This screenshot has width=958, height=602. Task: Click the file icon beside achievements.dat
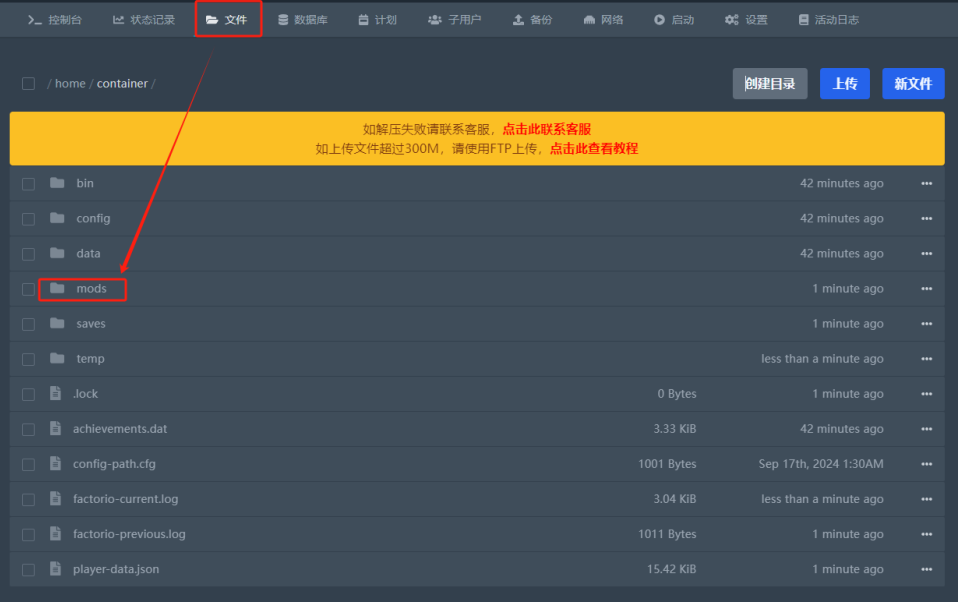pyautogui.click(x=56, y=429)
